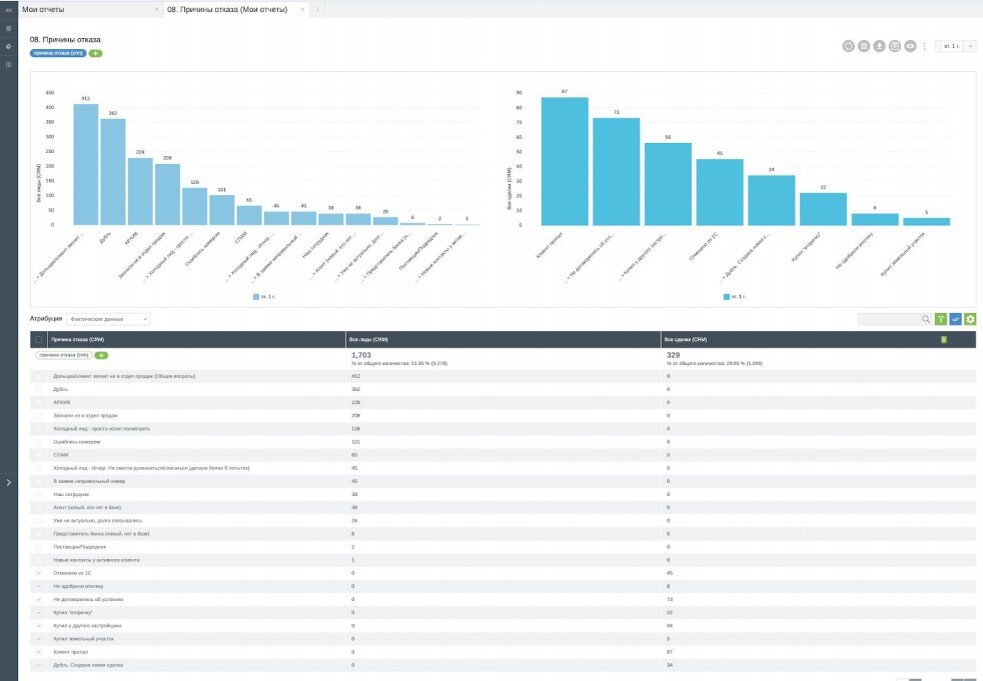Download the report with the round arrow icon
This screenshot has height=681, width=983.
(880, 46)
